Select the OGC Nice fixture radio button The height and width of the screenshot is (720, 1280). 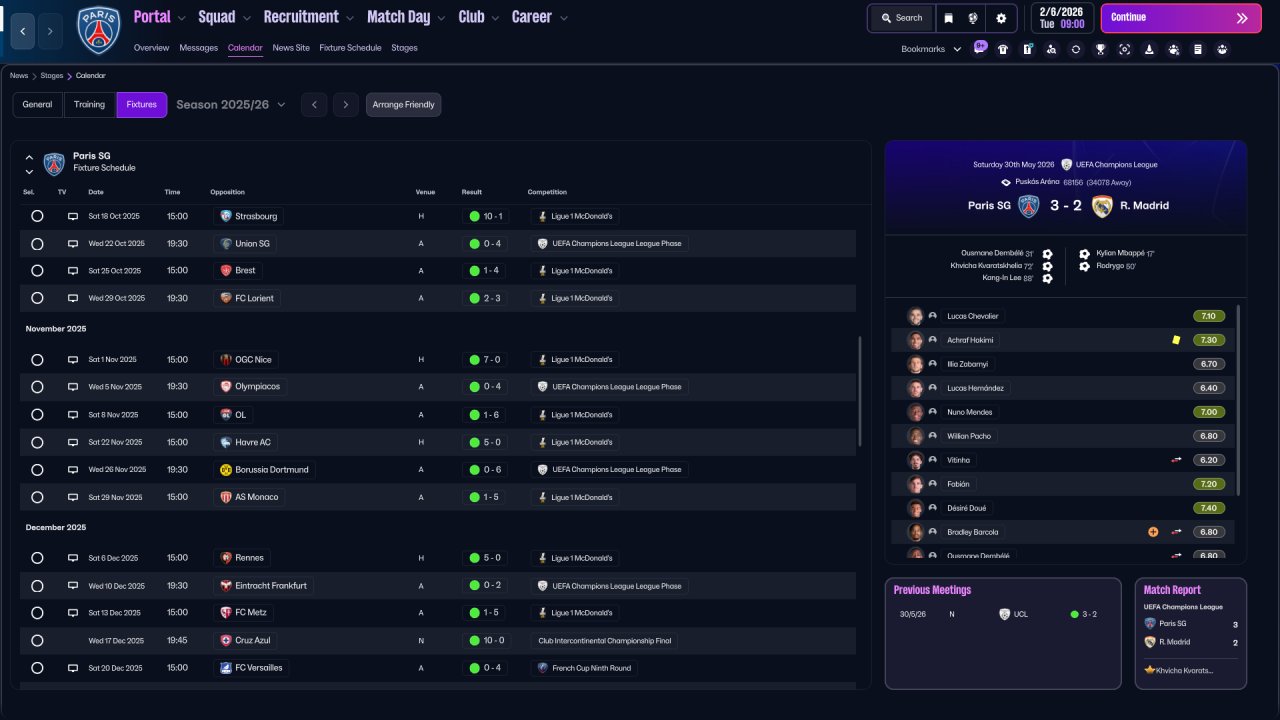(37, 360)
